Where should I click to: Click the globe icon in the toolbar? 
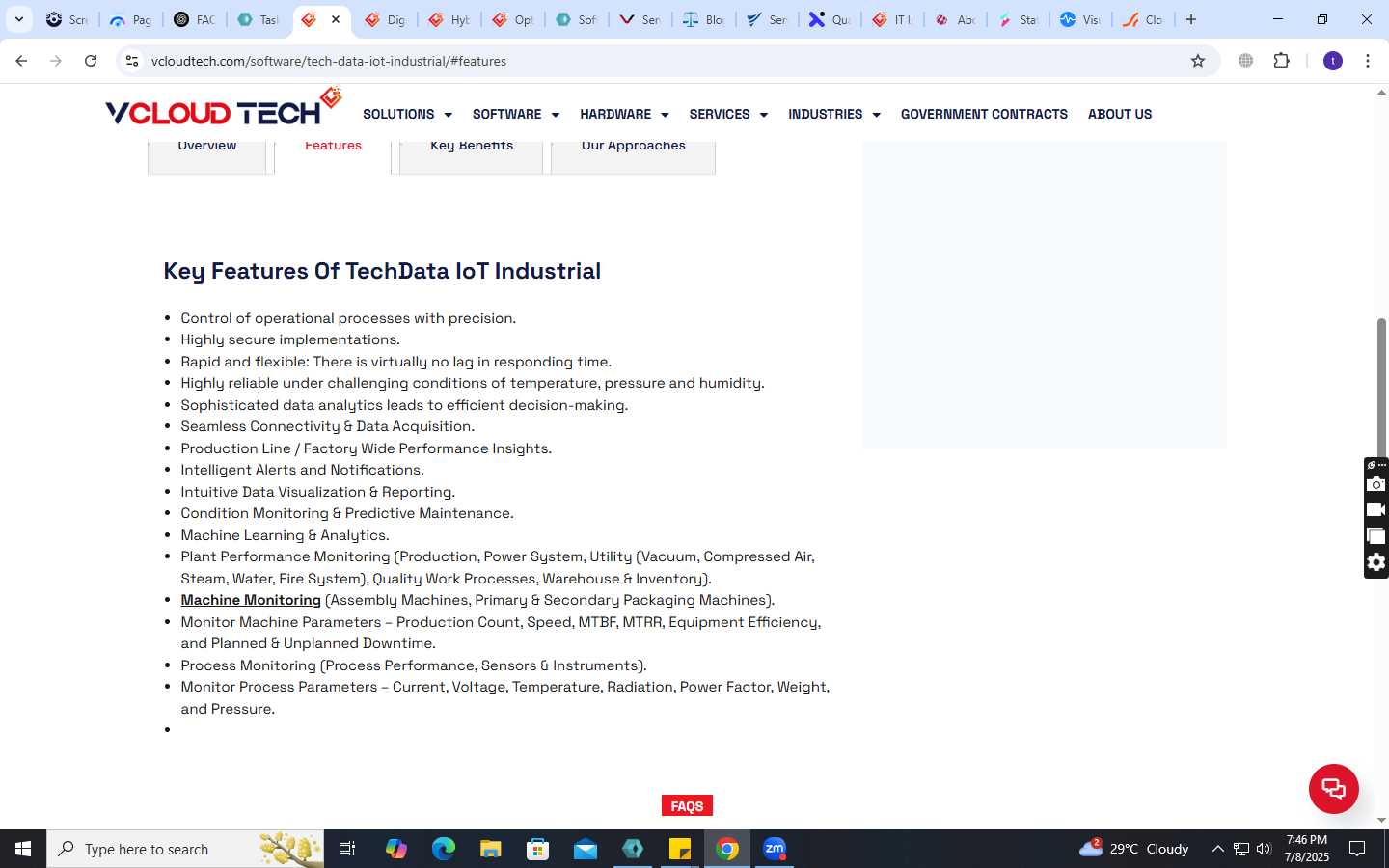point(1246,61)
